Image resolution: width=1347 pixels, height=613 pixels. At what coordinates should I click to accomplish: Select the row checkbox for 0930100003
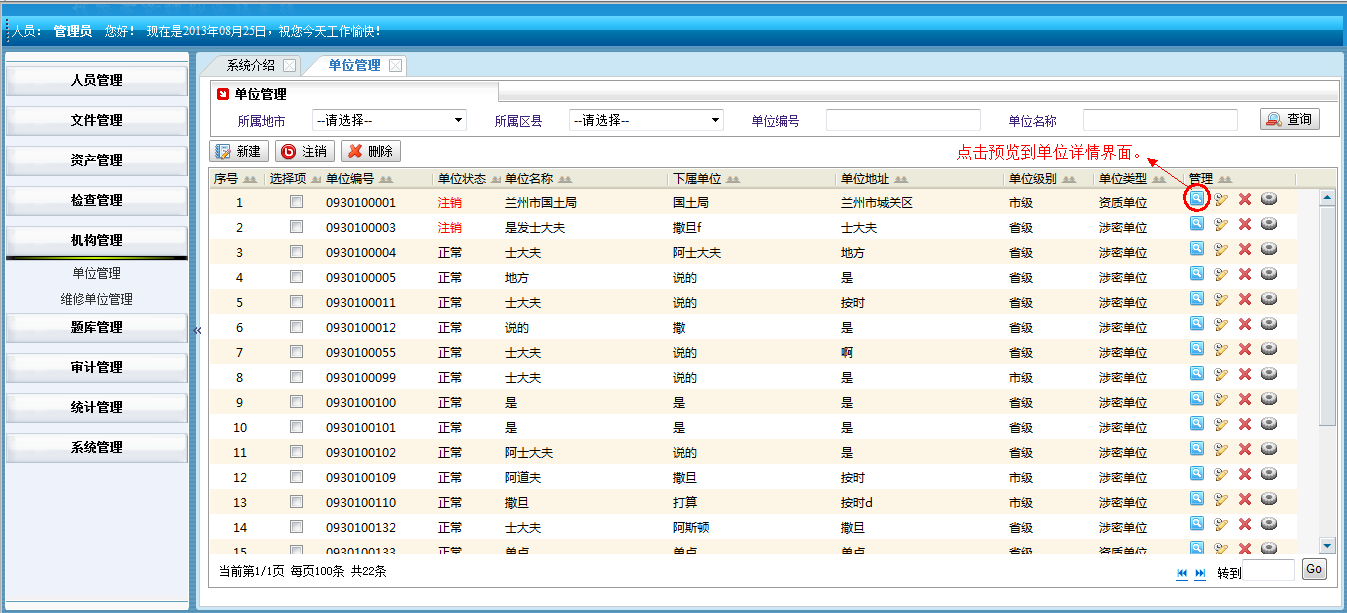296,227
